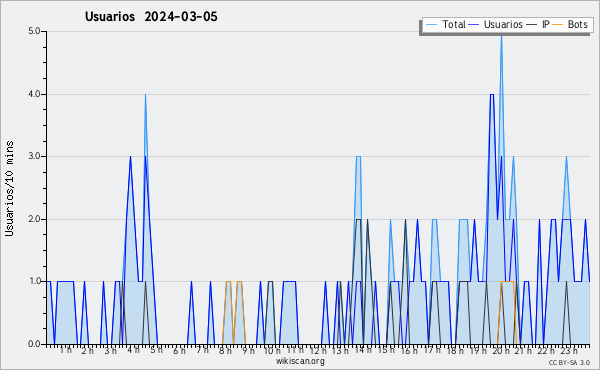Click the '4.0' y-axis label
This screenshot has height=370, width=600.
(34, 94)
